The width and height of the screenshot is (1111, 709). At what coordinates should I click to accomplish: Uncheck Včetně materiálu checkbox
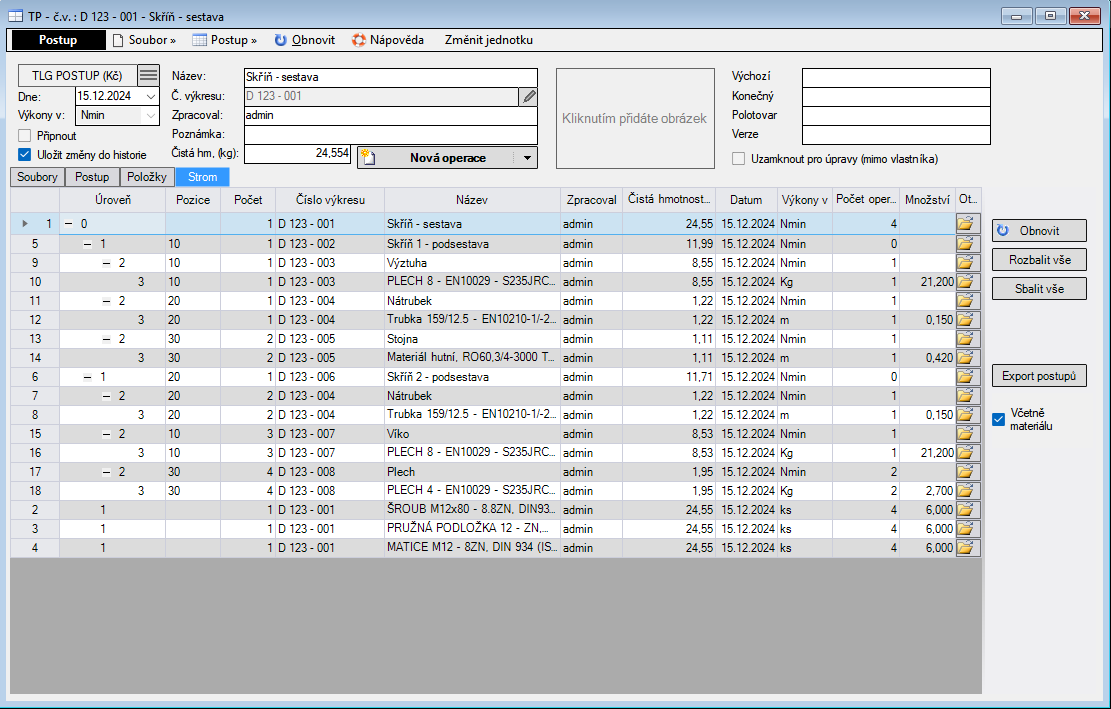(998, 419)
